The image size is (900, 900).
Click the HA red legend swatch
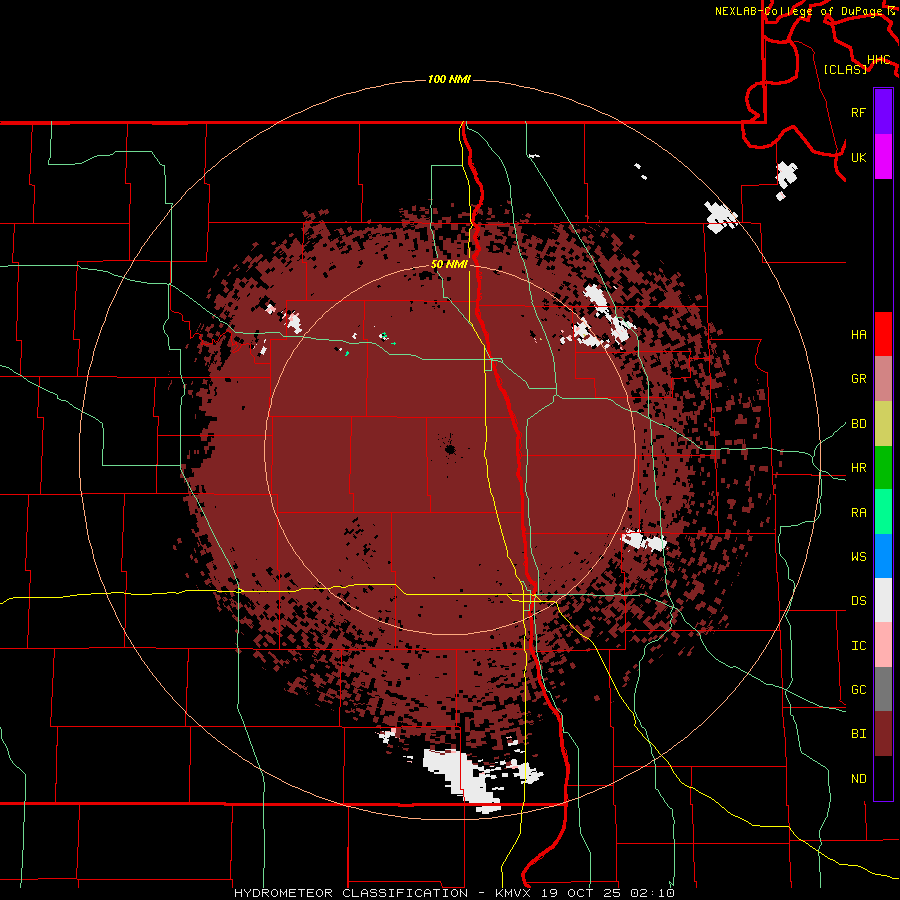tap(883, 334)
